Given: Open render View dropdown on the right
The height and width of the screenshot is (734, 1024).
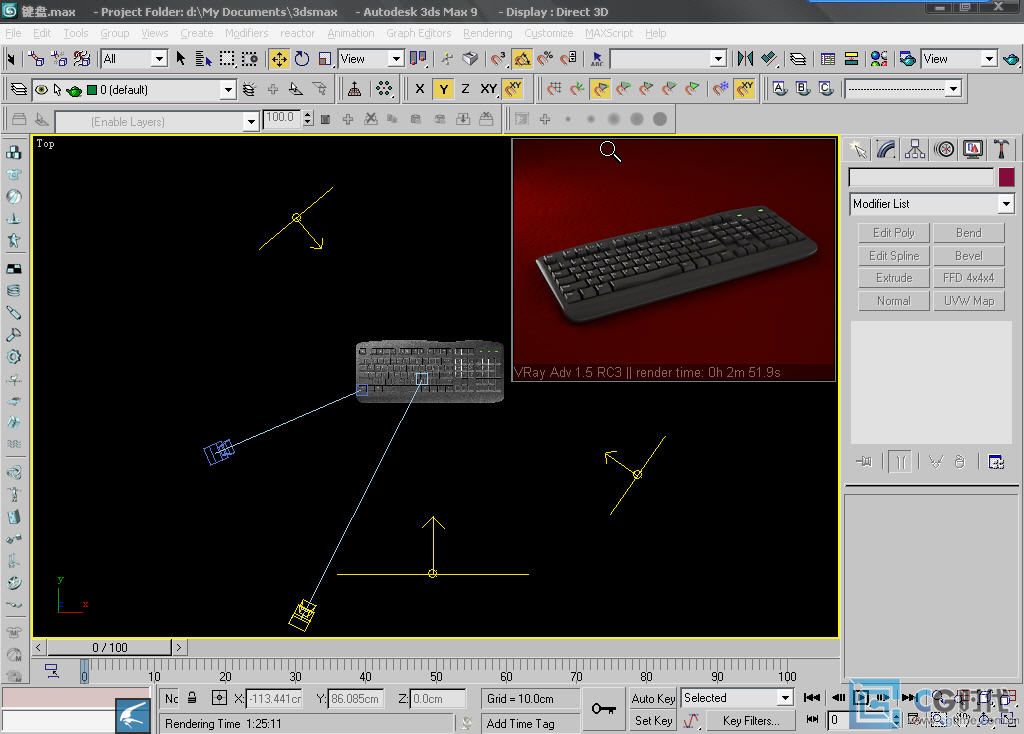Looking at the screenshot, I should pyautogui.click(x=959, y=59).
